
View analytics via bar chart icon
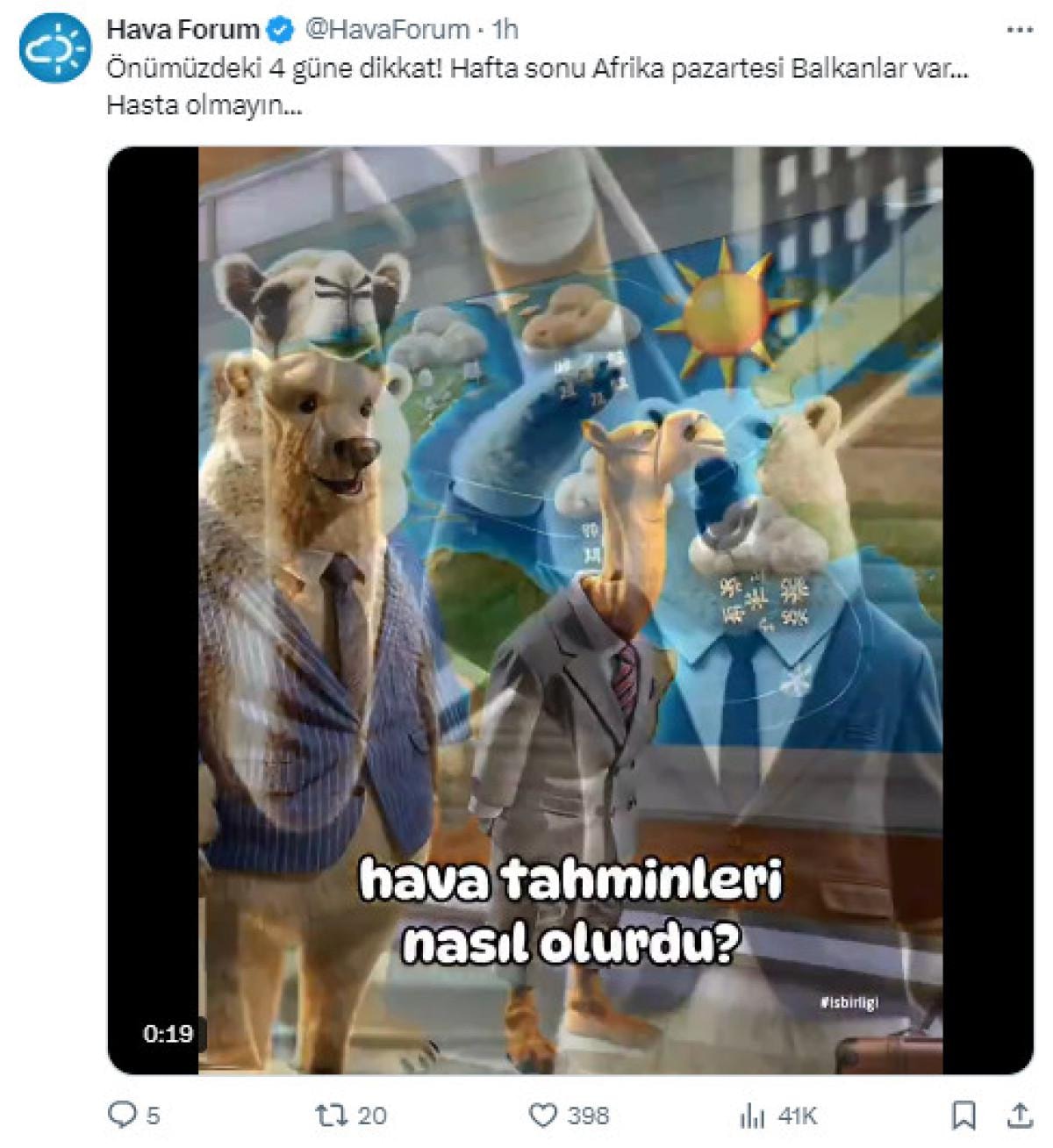(x=752, y=1116)
